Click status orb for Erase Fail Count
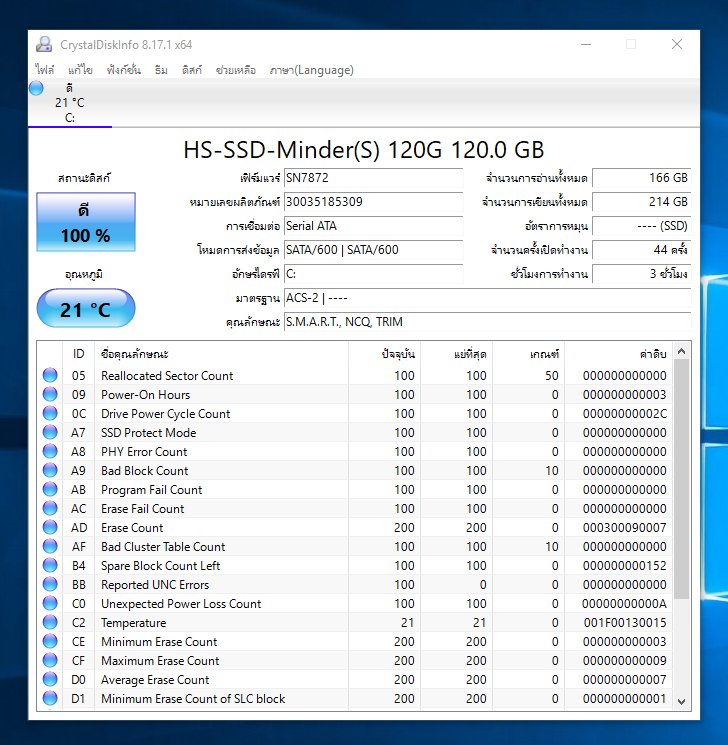Screen dimensions: 728x745 pyautogui.click(x=50, y=509)
